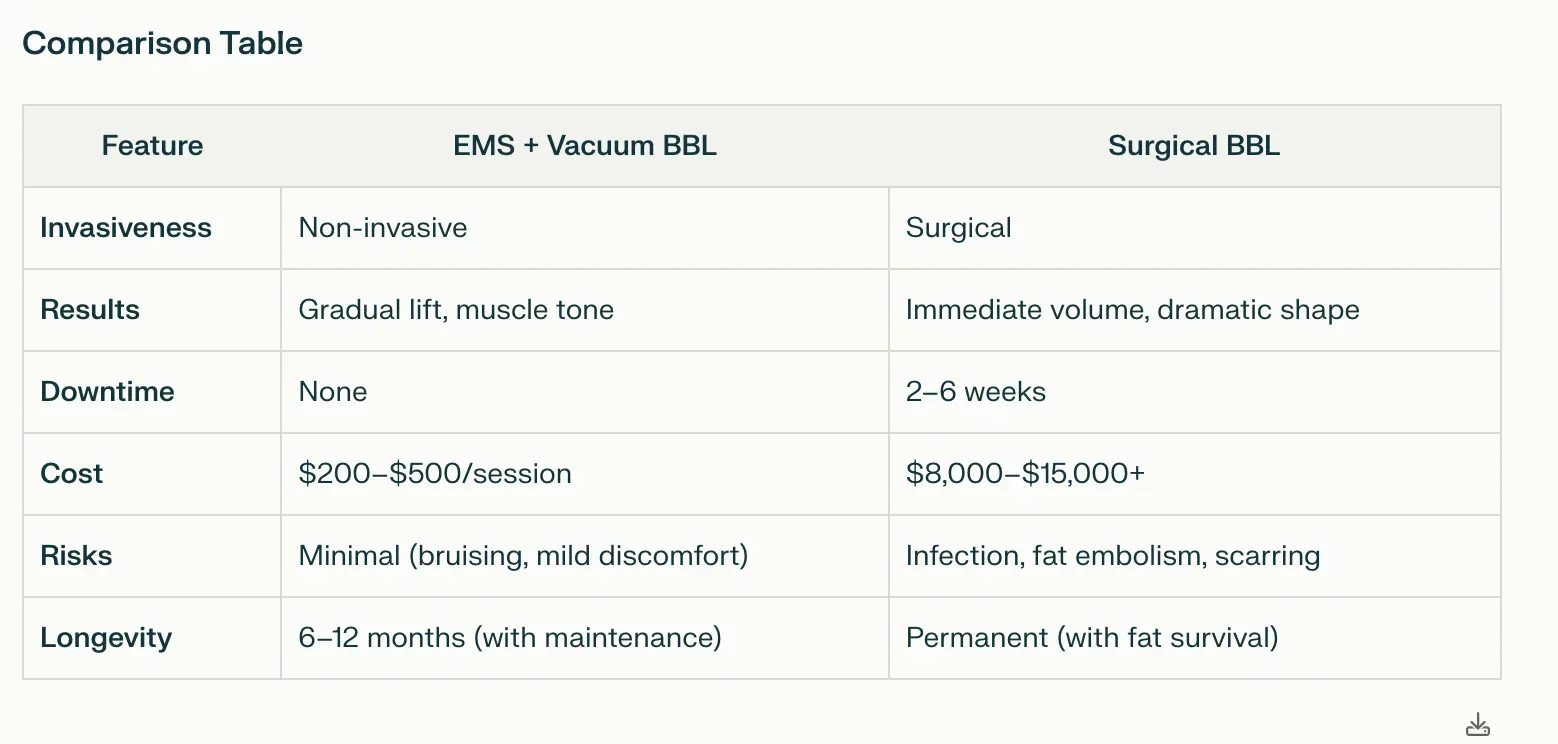Click the $8,000–$15,000+ cell
The width and height of the screenshot is (1558, 744).
click(1194, 474)
